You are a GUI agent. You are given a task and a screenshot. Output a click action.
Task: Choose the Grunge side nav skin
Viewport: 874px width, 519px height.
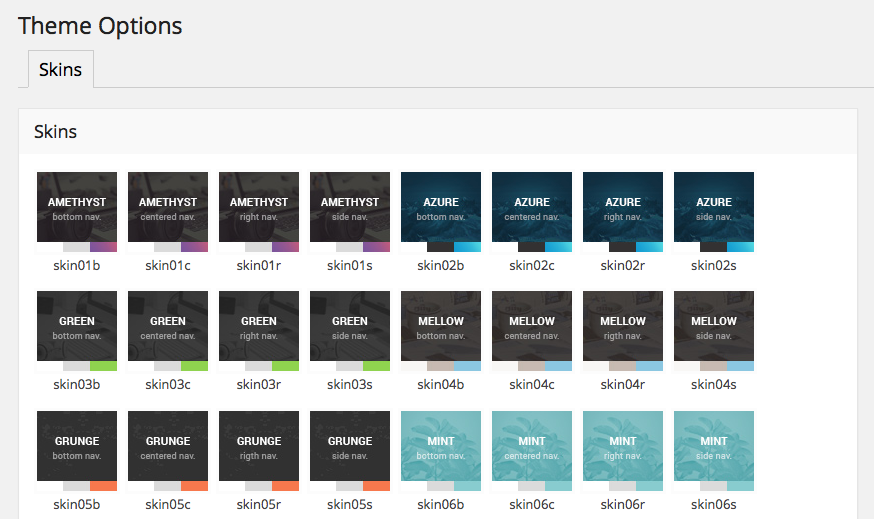pyautogui.click(x=350, y=450)
